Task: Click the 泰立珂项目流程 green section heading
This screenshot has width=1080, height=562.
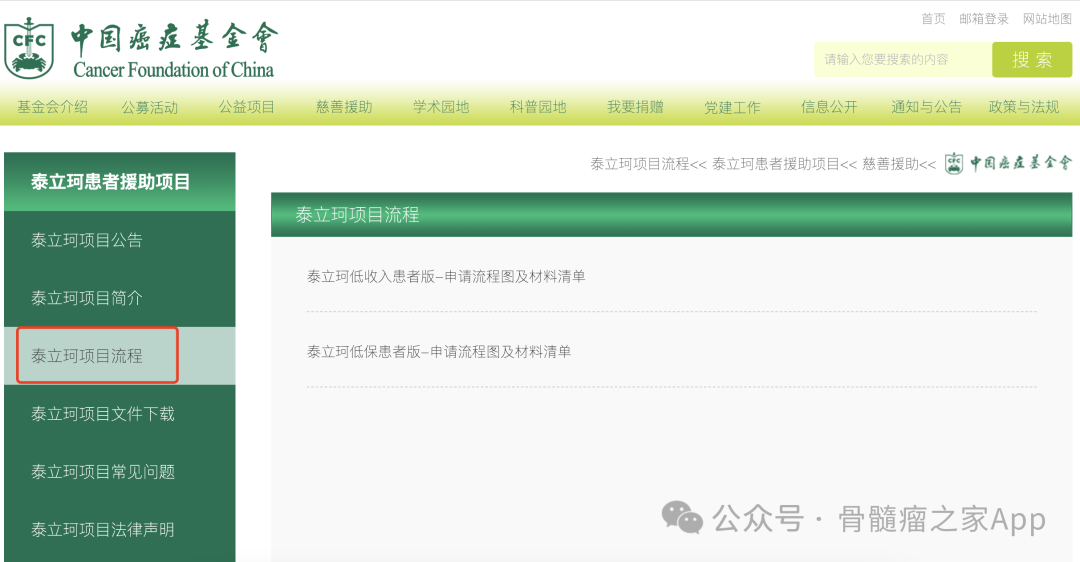Action: tap(672, 215)
